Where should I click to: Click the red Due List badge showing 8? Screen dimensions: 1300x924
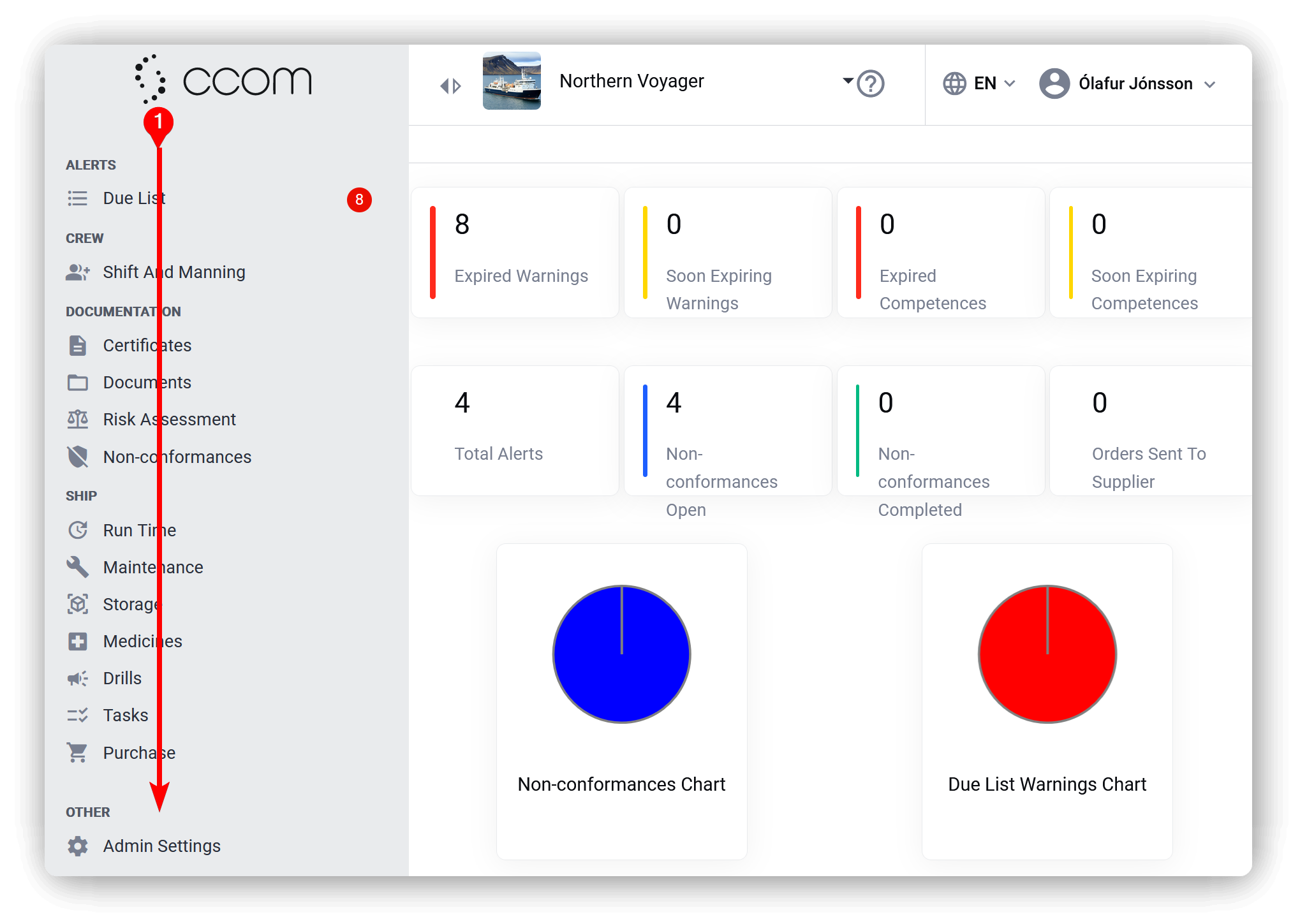click(359, 200)
